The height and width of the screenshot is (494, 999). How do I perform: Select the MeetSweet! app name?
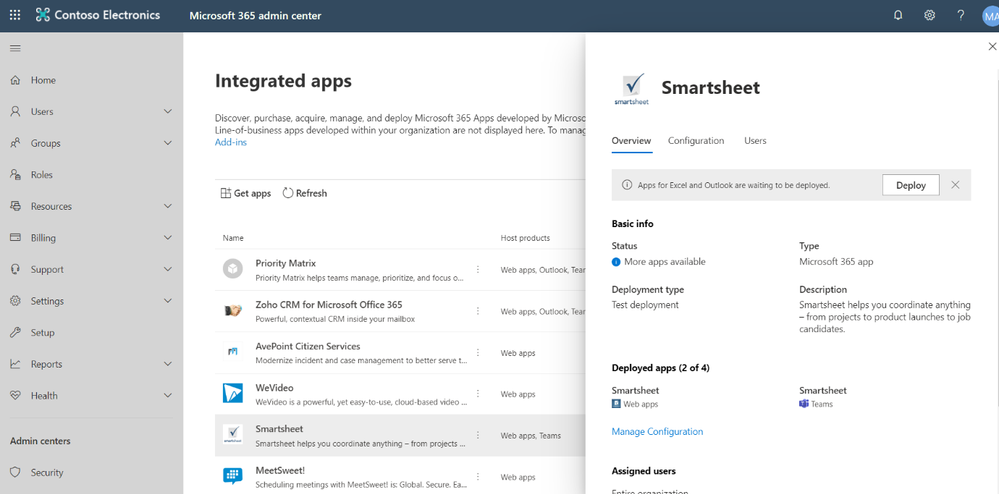point(280,470)
